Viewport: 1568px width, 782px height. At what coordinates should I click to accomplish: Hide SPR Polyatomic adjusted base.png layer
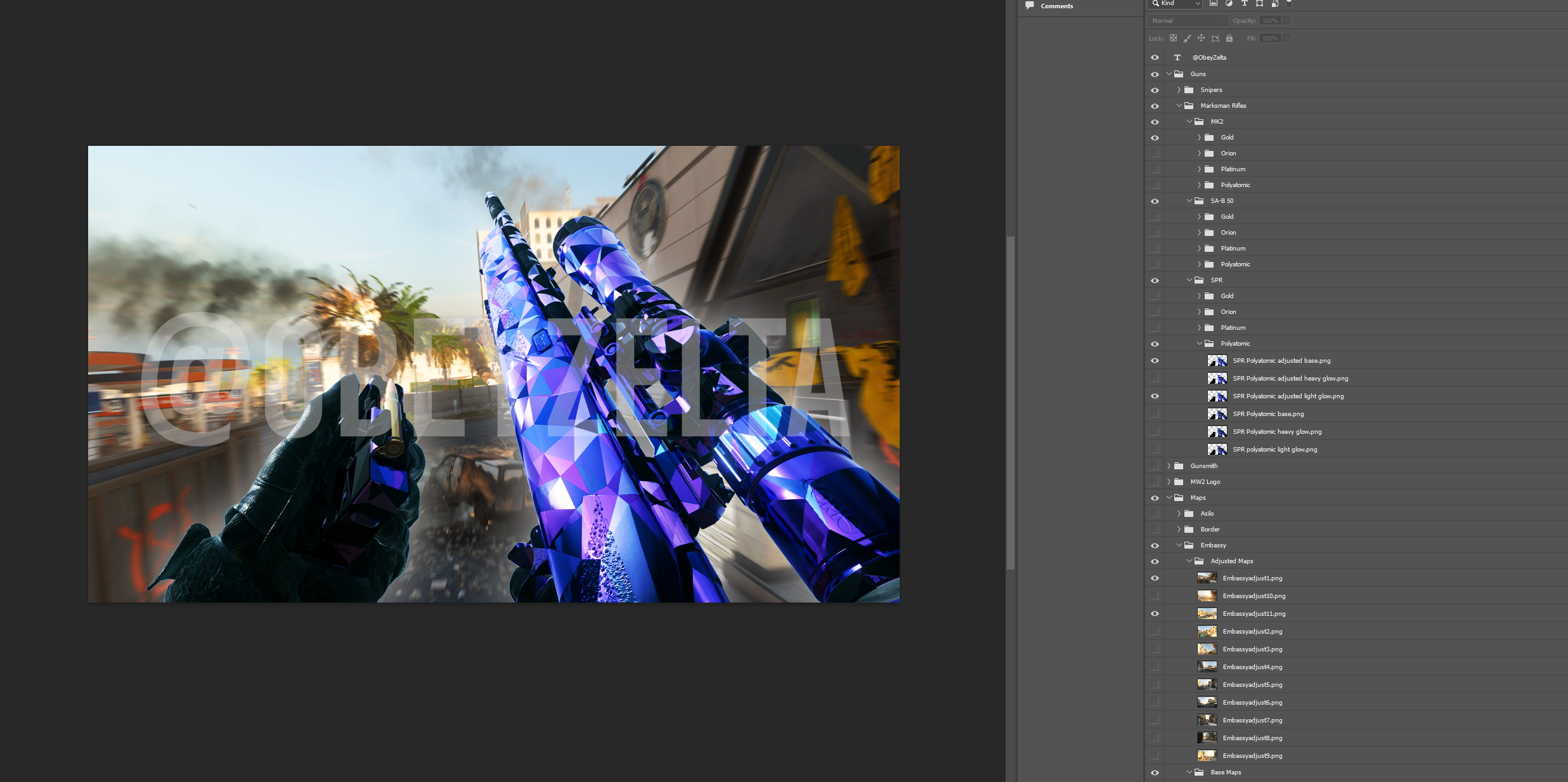1155,360
